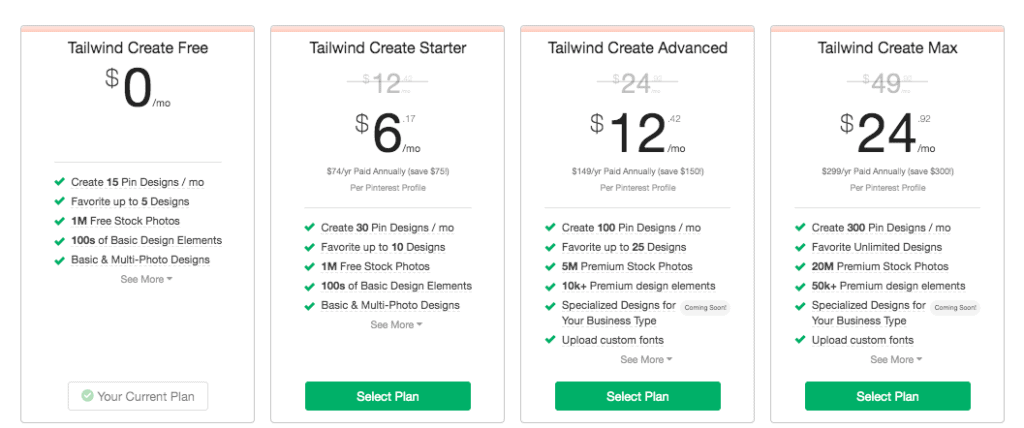Click checkmark next to Favorite up to 10 Designs
The image size is (1024, 428).
pyautogui.click(x=310, y=247)
